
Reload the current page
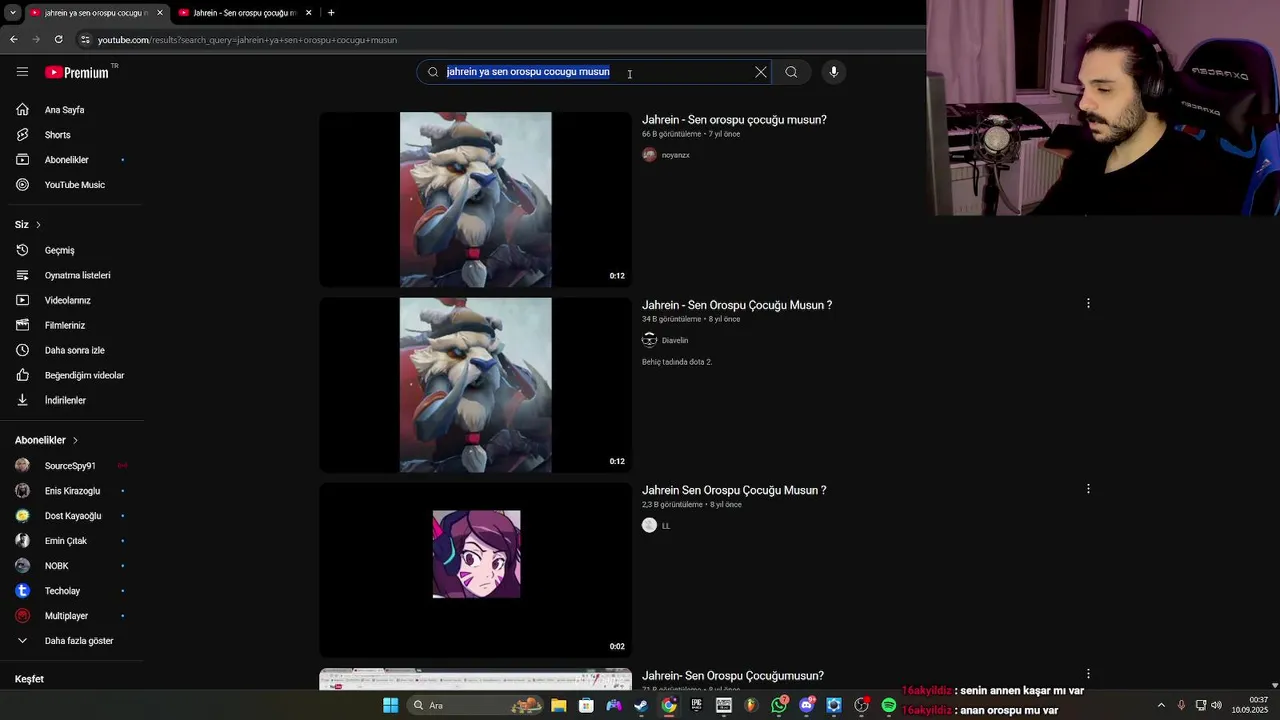tap(58, 40)
